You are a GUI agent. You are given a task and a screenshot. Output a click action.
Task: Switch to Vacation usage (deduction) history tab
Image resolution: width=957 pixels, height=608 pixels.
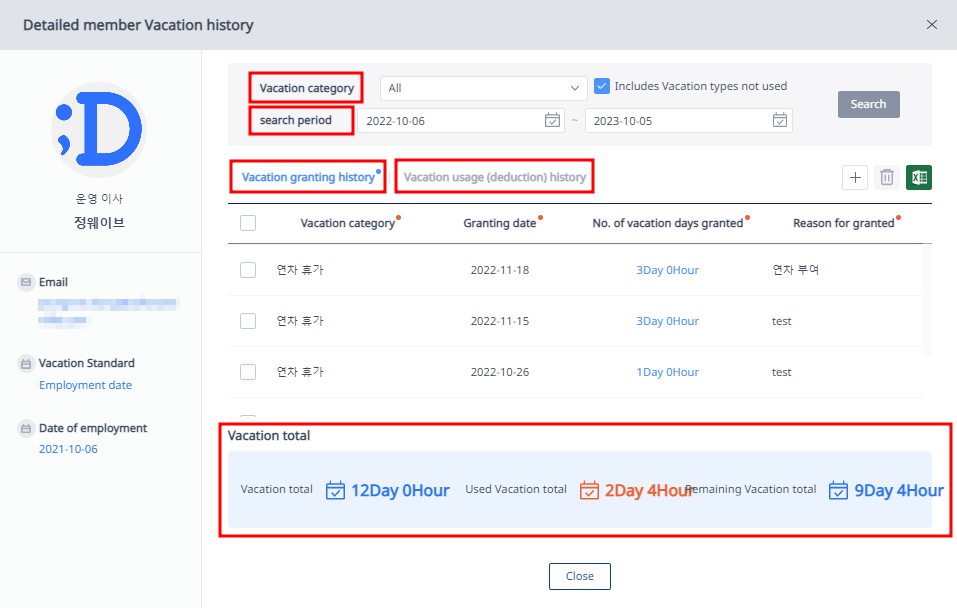pyautogui.click(x=494, y=176)
